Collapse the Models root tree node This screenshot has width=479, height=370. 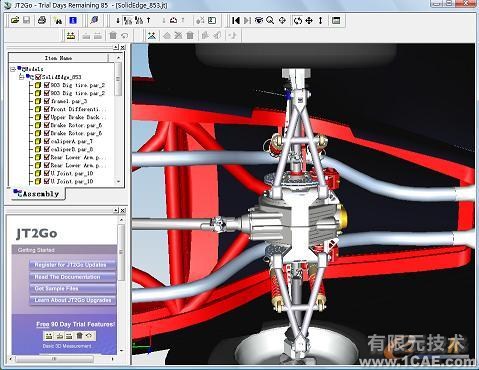[13, 69]
